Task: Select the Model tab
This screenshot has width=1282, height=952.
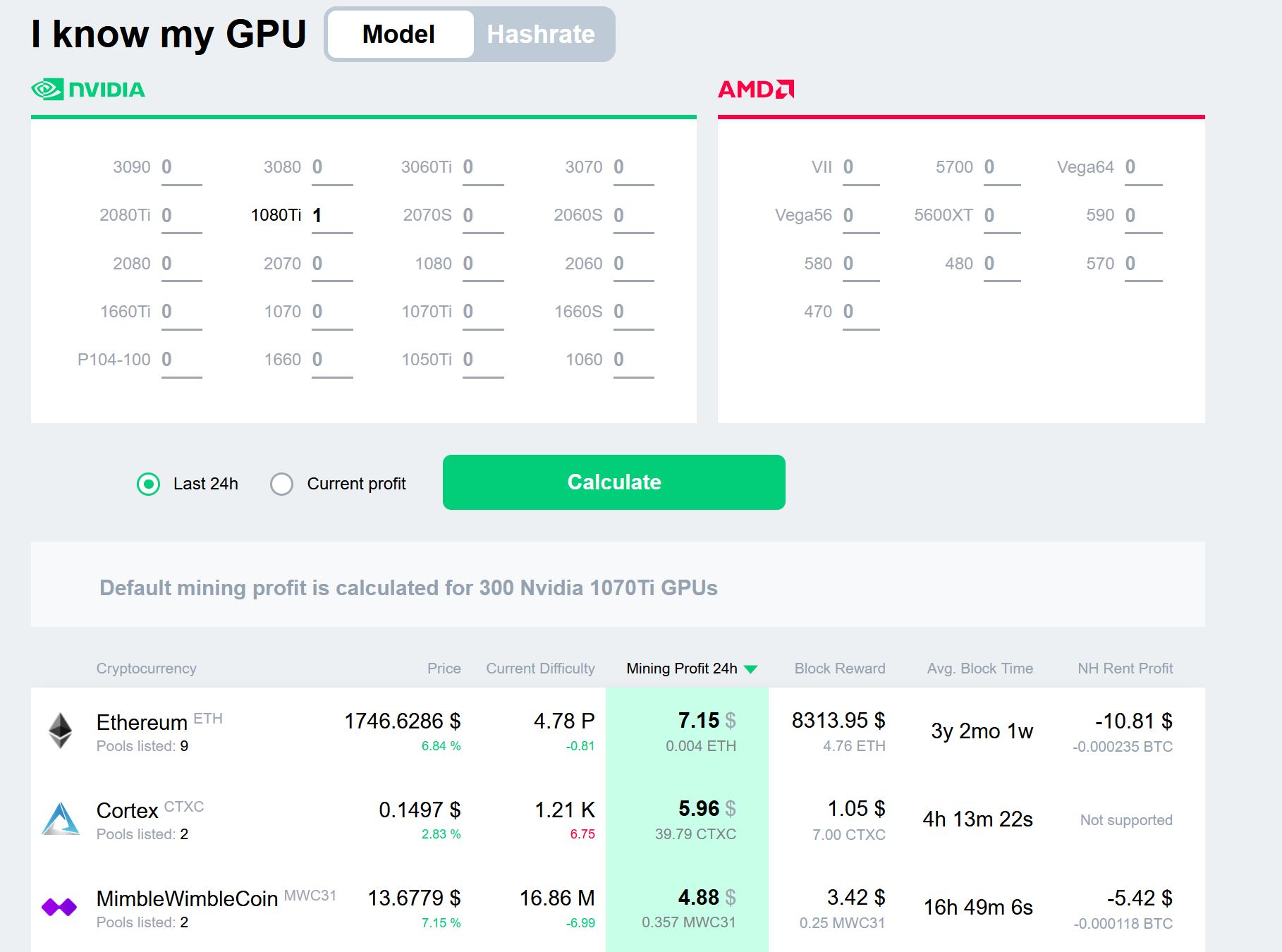Action: (x=399, y=35)
